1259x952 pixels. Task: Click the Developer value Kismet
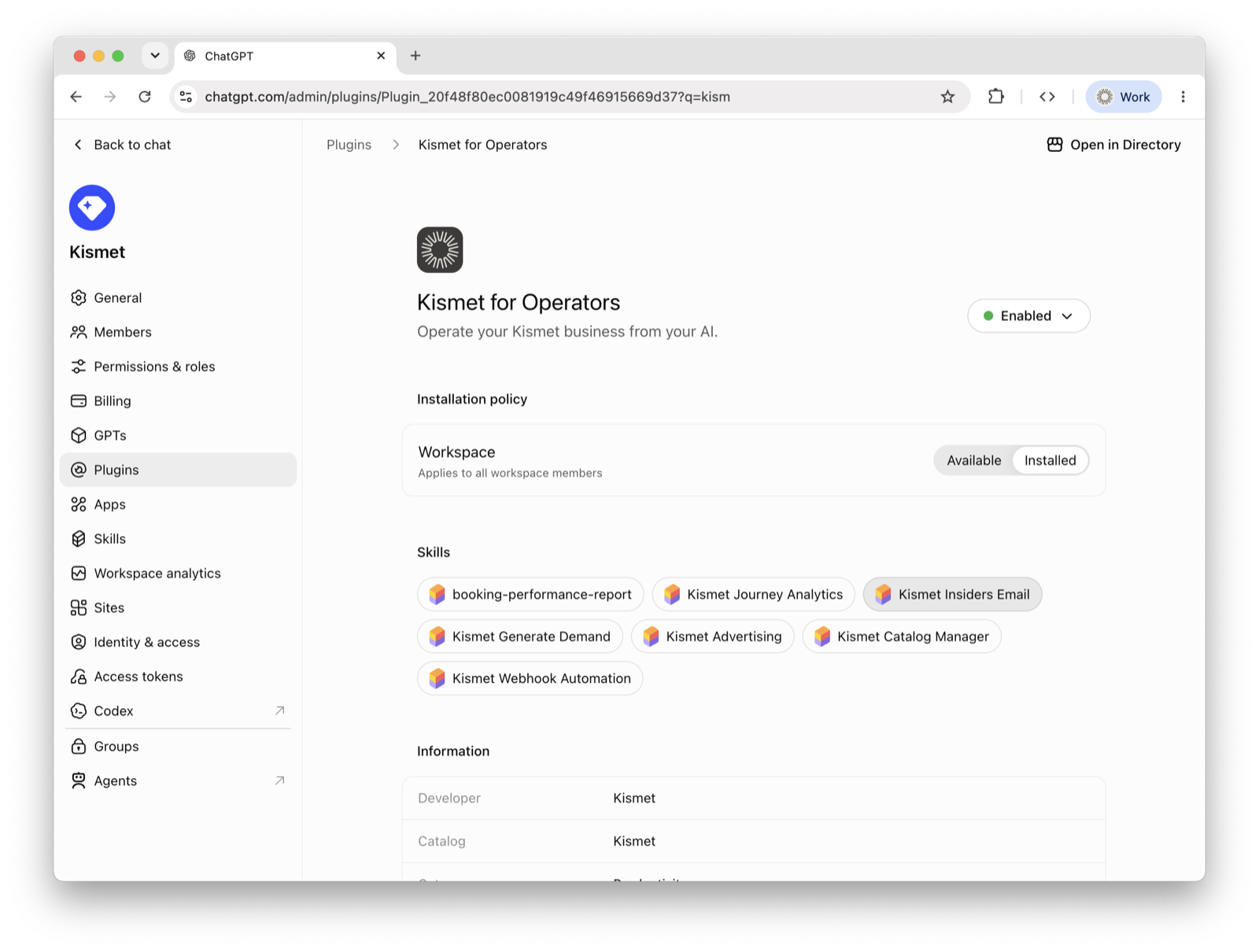tap(634, 798)
